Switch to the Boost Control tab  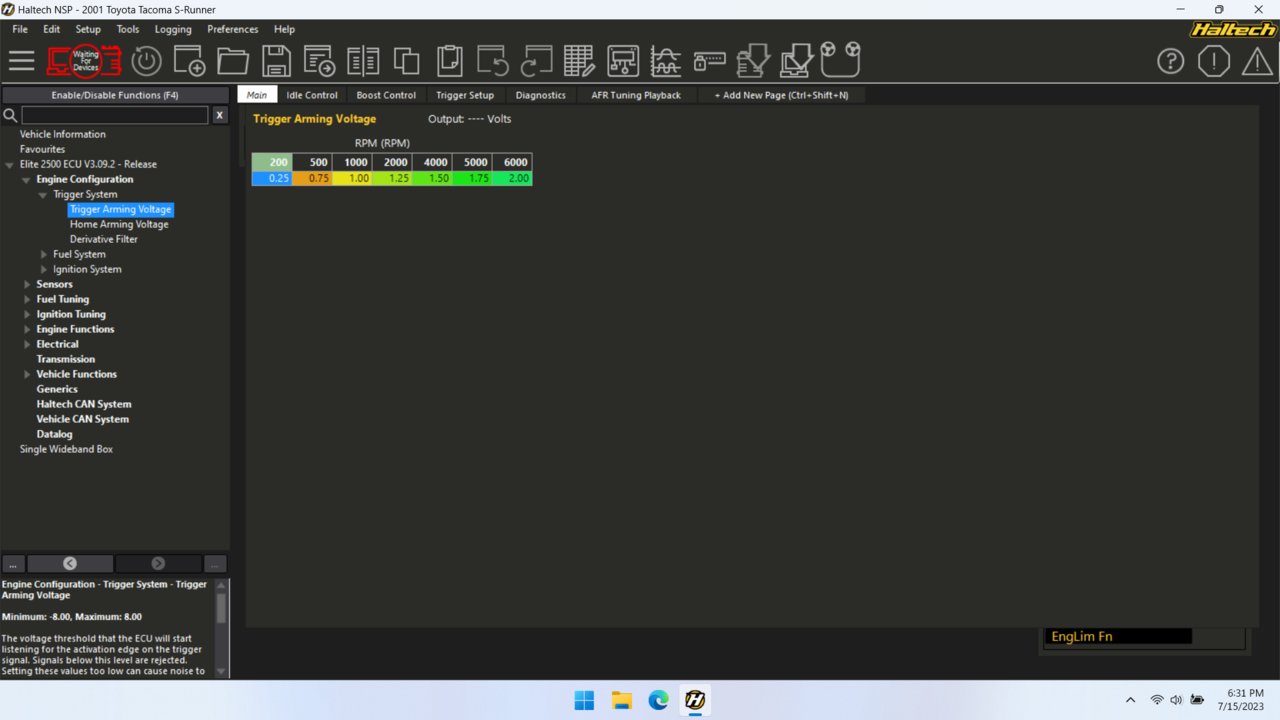(x=386, y=95)
